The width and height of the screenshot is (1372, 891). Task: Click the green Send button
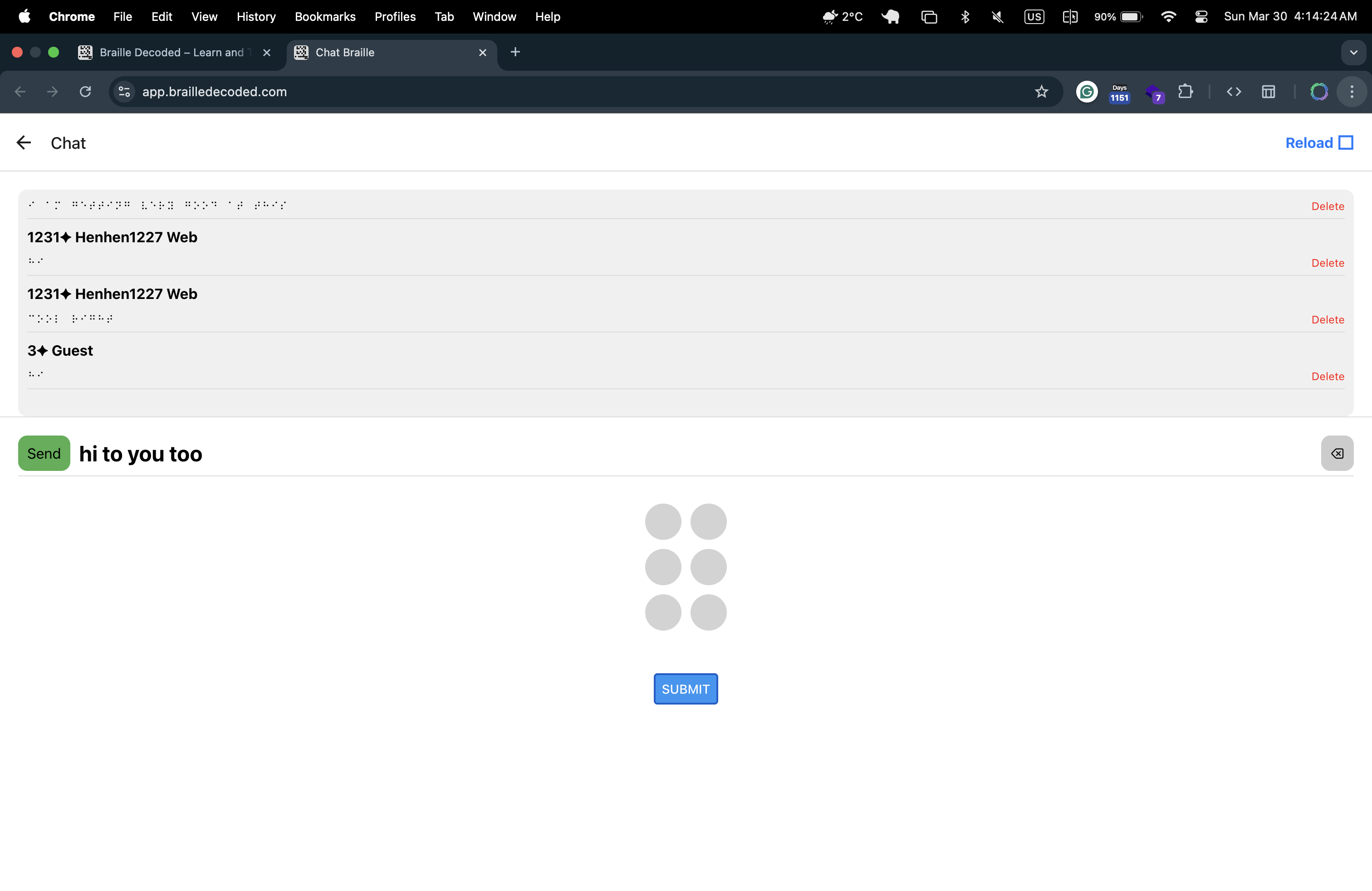[44, 453]
